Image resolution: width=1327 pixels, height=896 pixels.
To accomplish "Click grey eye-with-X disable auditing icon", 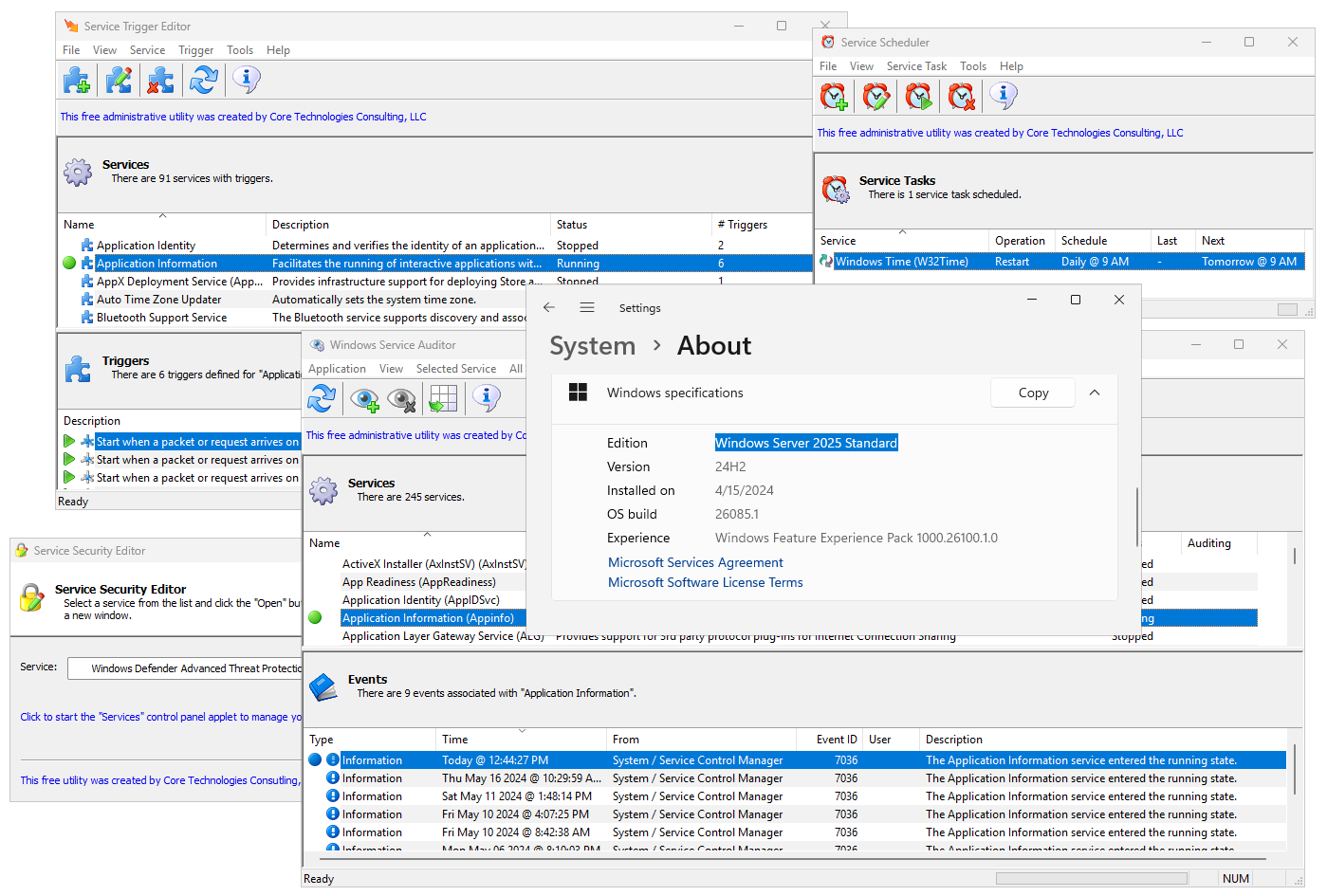I will point(402,399).
